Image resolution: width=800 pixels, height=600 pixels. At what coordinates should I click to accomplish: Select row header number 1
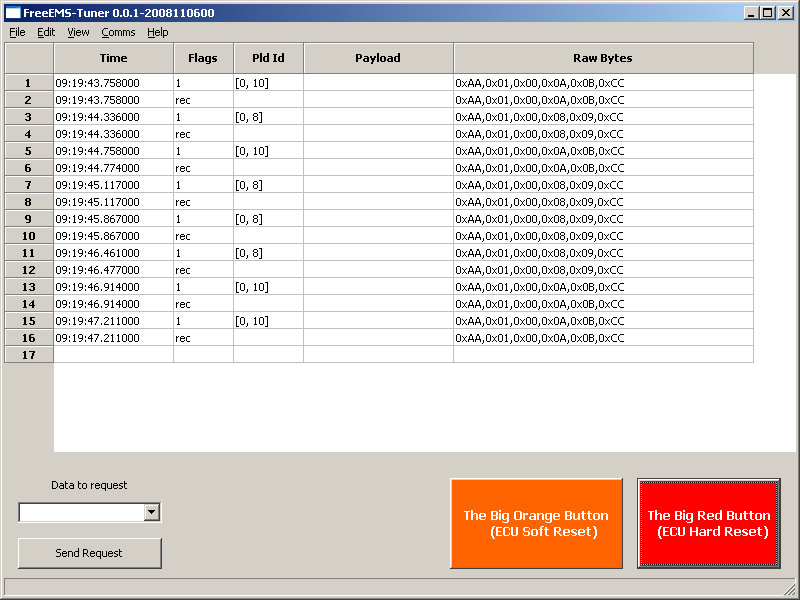point(28,83)
